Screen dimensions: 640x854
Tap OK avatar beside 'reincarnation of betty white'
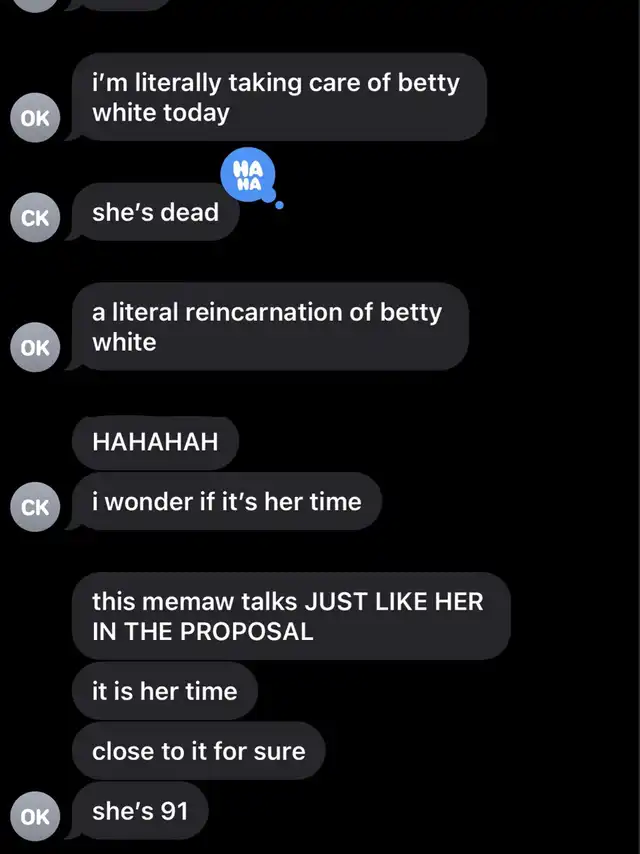coord(35,347)
